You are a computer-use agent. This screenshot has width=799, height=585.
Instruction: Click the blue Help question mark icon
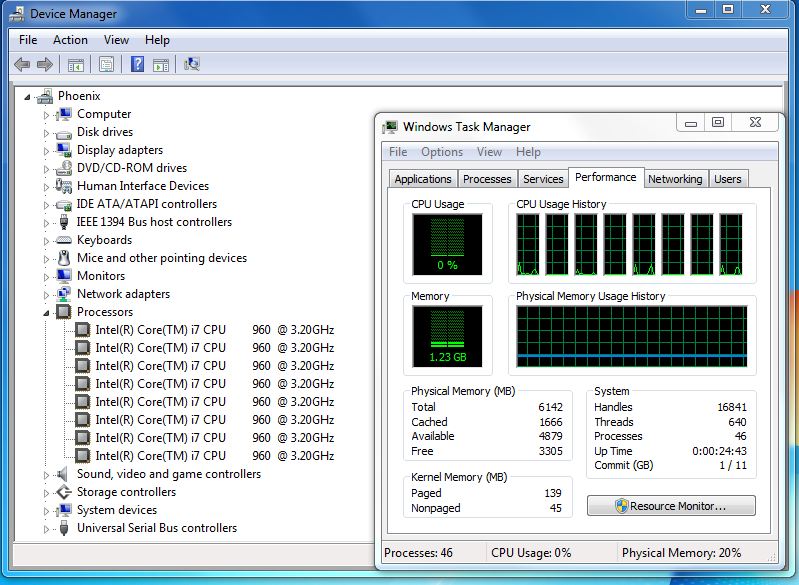click(138, 64)
